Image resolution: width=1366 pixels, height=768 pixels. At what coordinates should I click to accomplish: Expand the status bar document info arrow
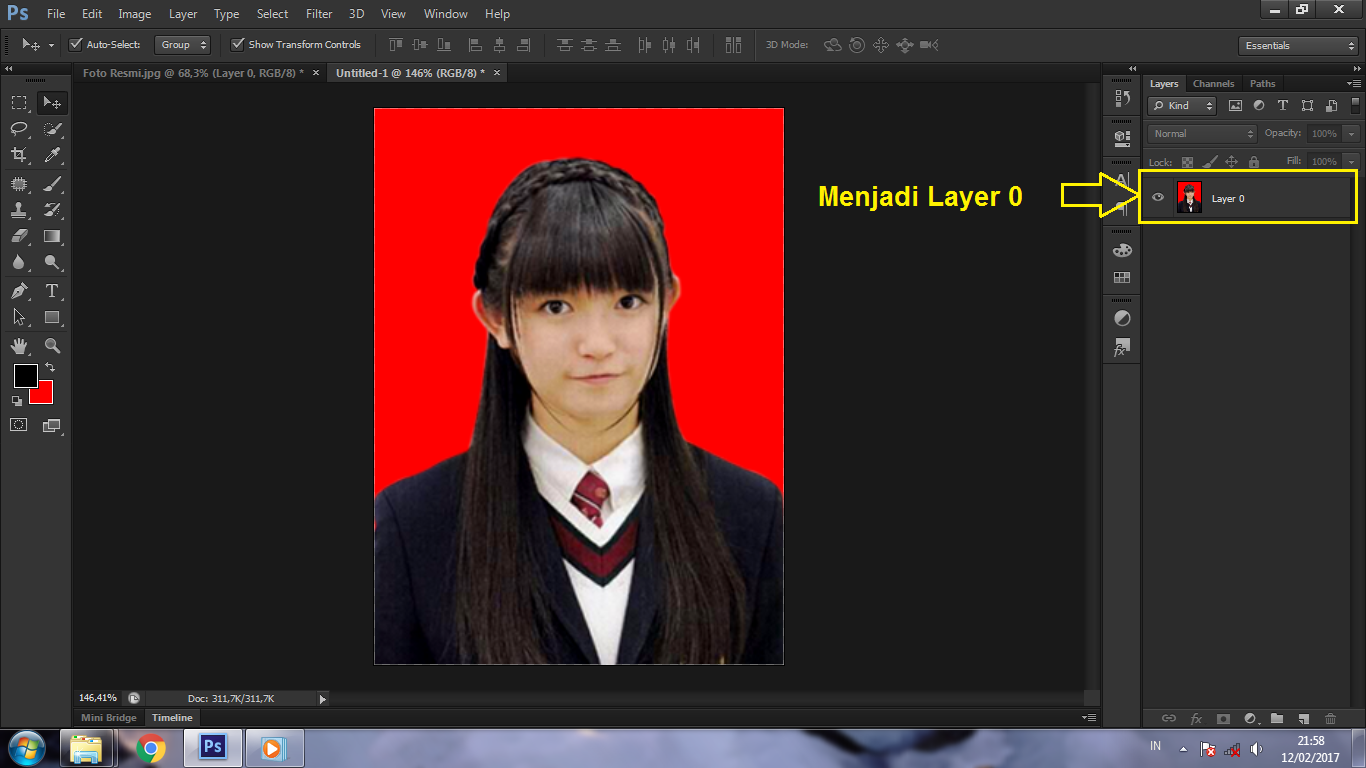321,699
